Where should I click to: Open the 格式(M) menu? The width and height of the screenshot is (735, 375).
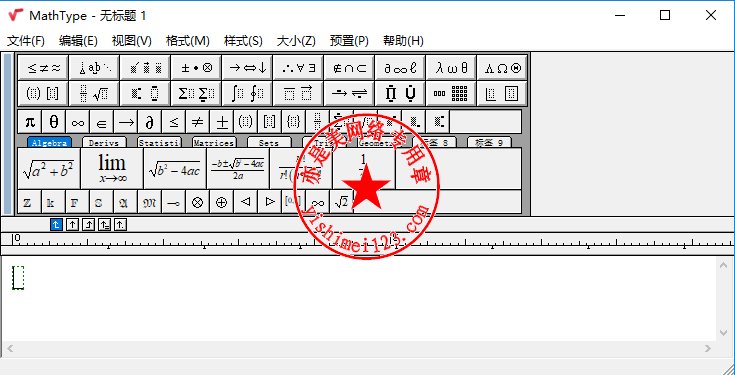[x=188, y=41]
